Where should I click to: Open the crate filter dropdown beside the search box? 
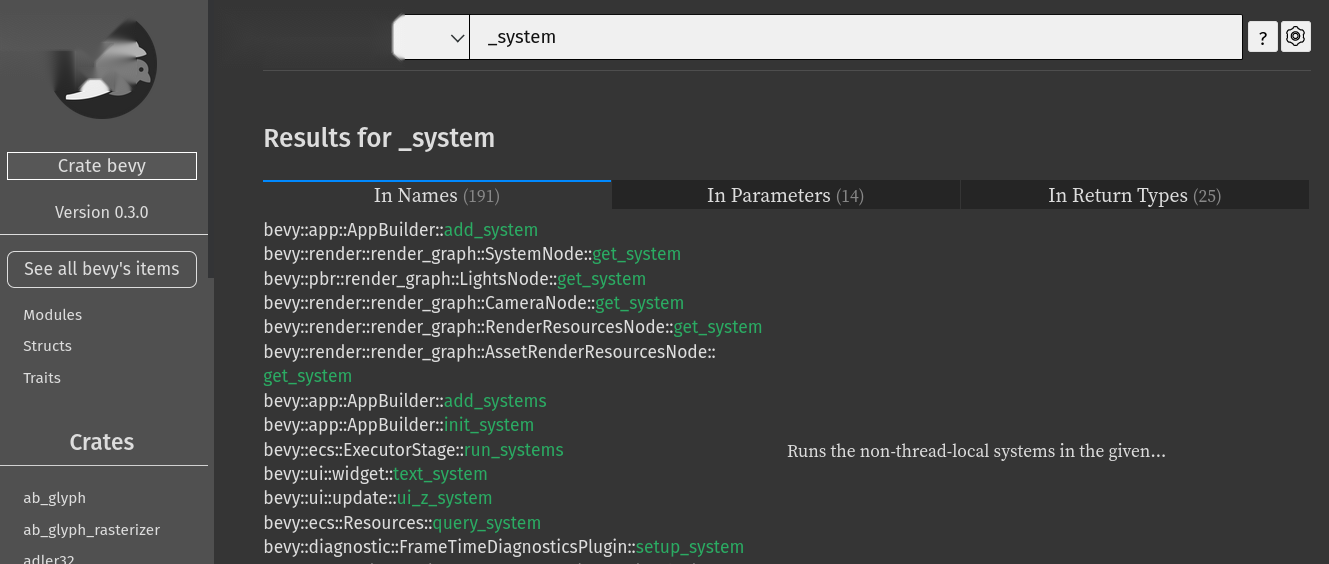pyautogui.click(x=431, y=37)
